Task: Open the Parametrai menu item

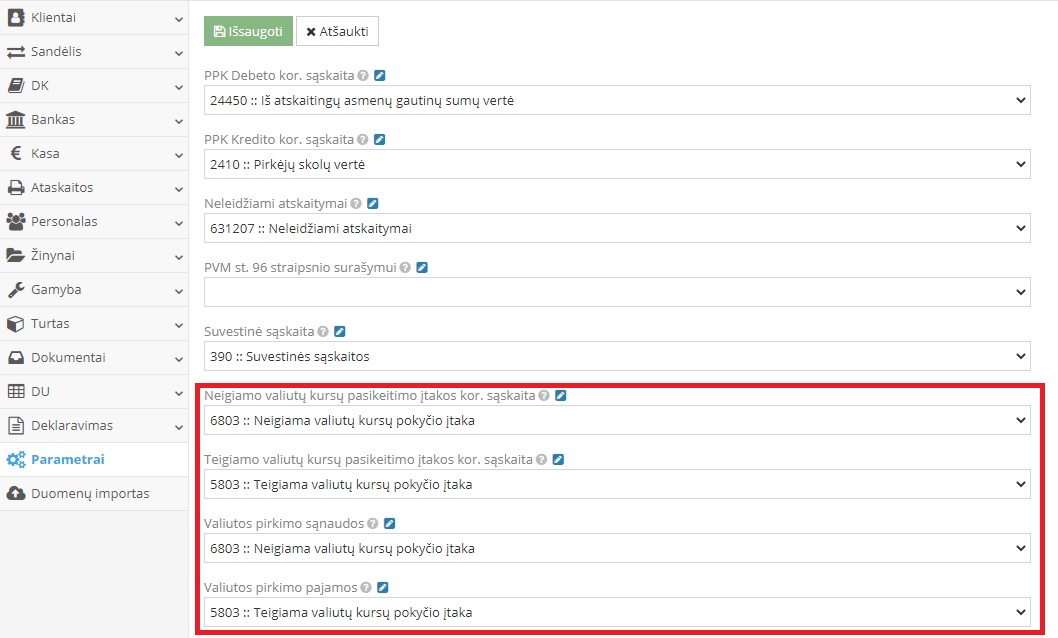Action: click(68, 460)
